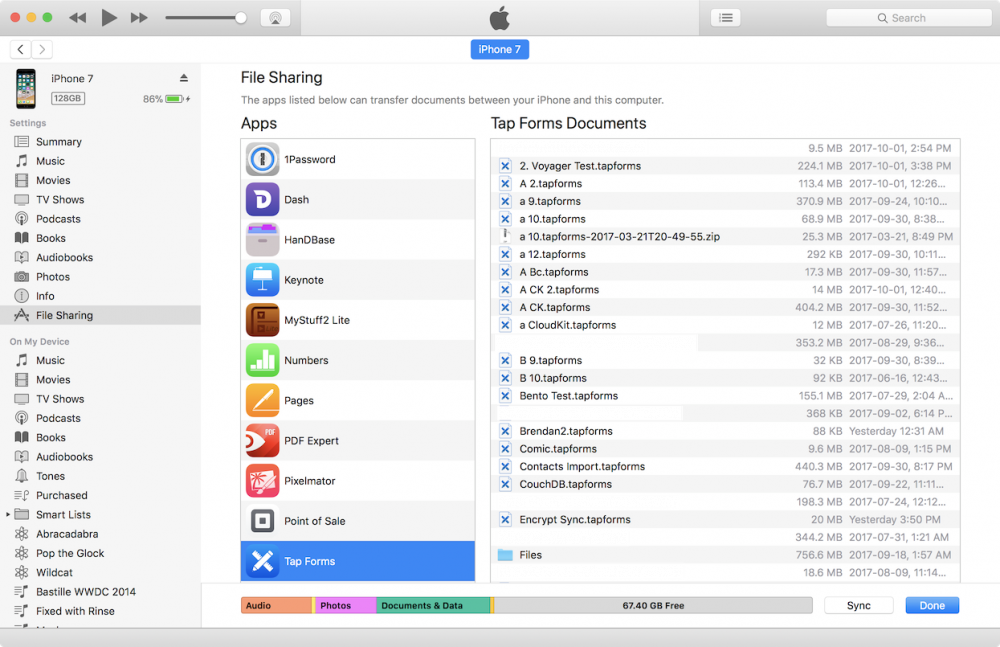Open Summary in Settings
Viewport: 1000px width, 647px height.
pos(100,142)
